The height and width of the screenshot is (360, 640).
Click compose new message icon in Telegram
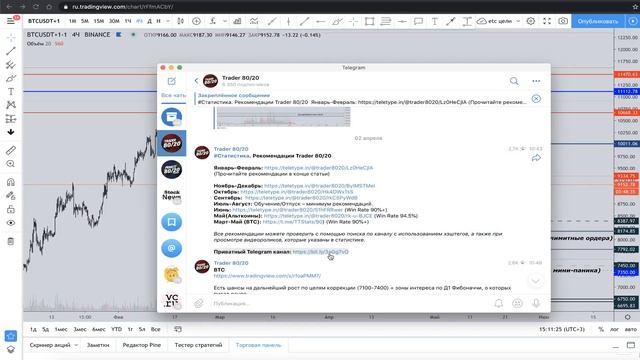(171, 81)
